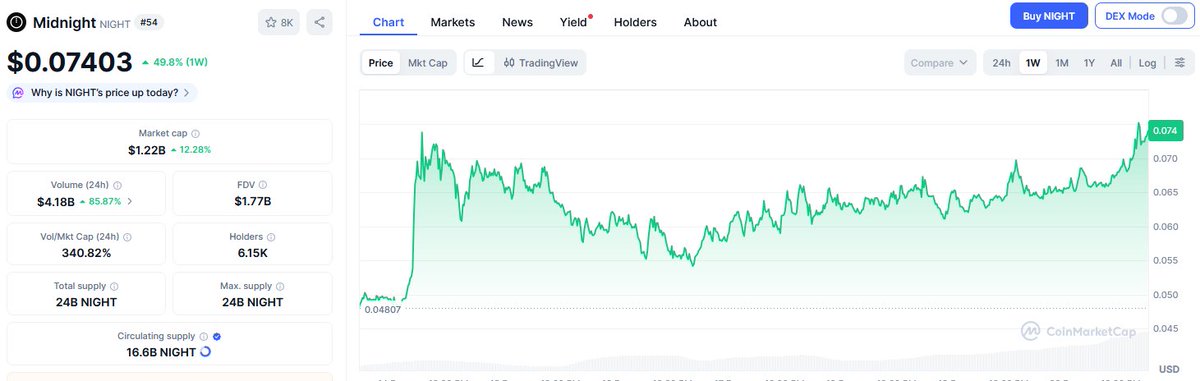The width and height of the screenshot is (1200, 381).
Task: Set chart range to All
Action: click(1116, 62)
